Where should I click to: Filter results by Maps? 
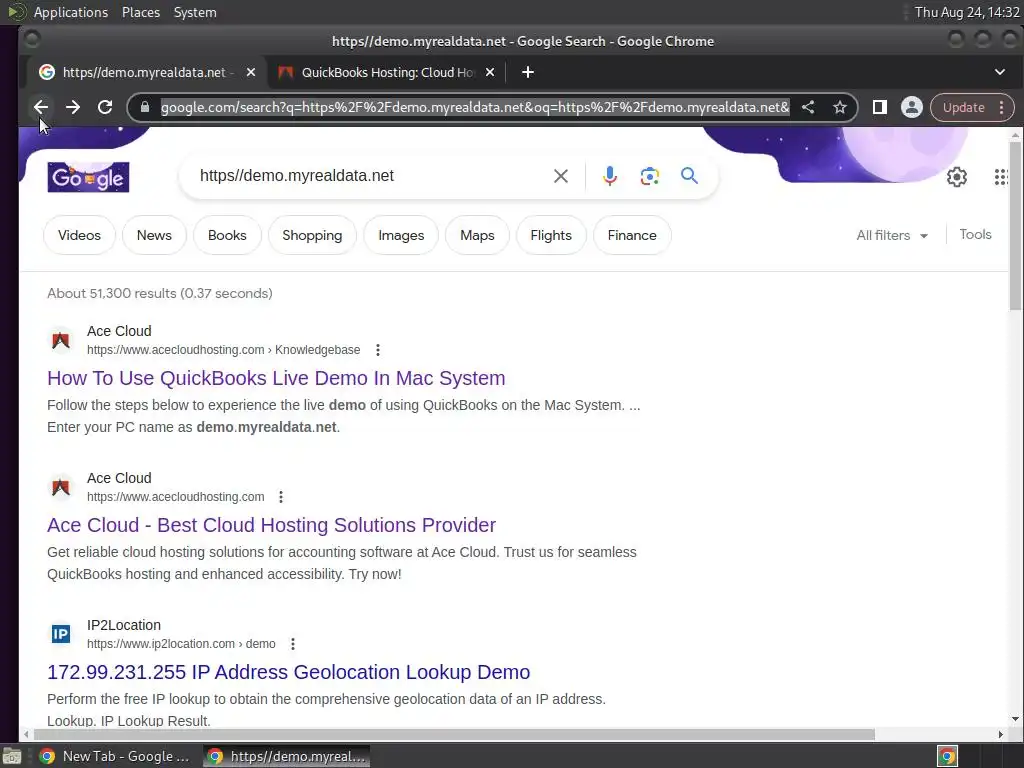click(x=477, y=235)
